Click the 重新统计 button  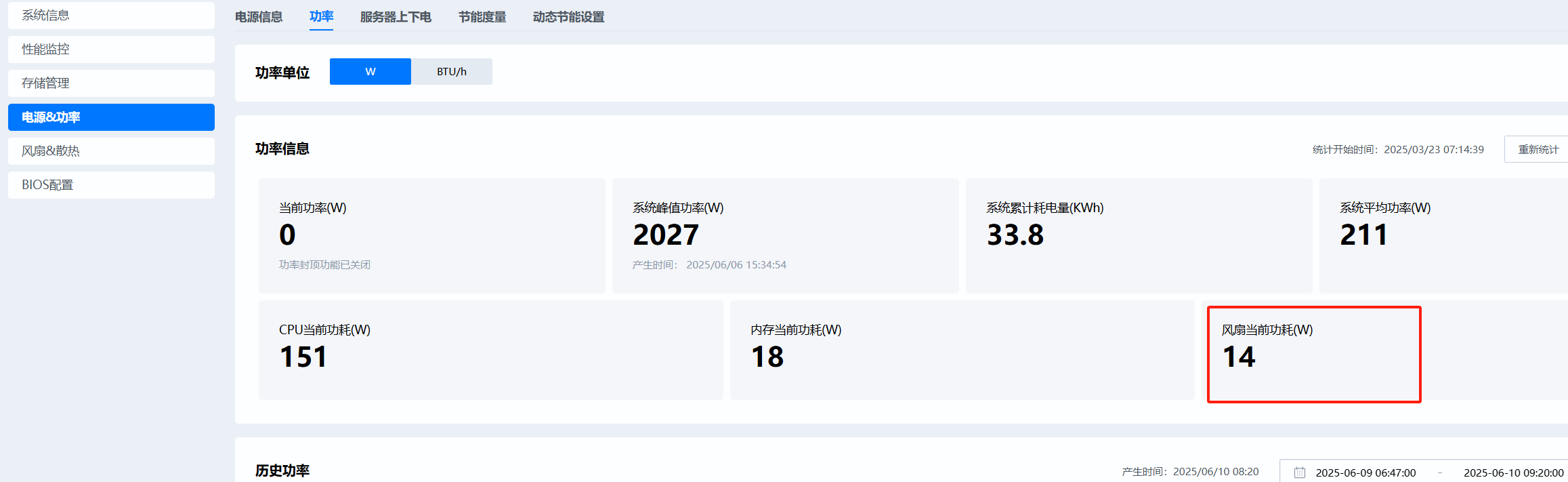[1538, 149]
